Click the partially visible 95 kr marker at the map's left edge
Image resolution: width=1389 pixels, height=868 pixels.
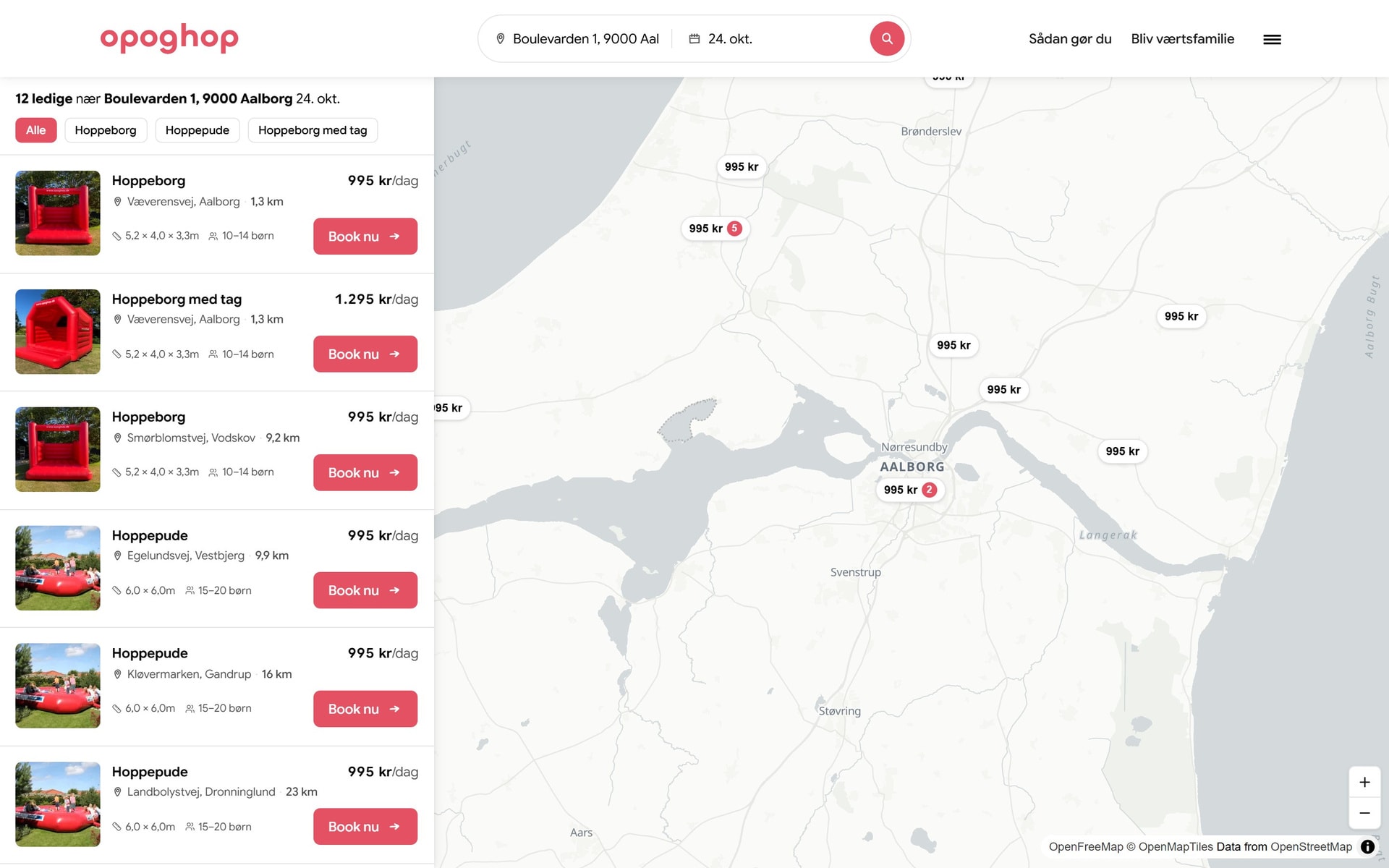click(x=452, y=408)
